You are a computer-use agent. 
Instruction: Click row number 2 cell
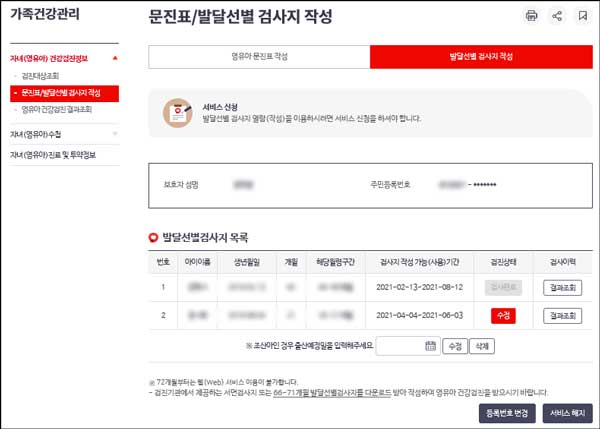[163, 315]
